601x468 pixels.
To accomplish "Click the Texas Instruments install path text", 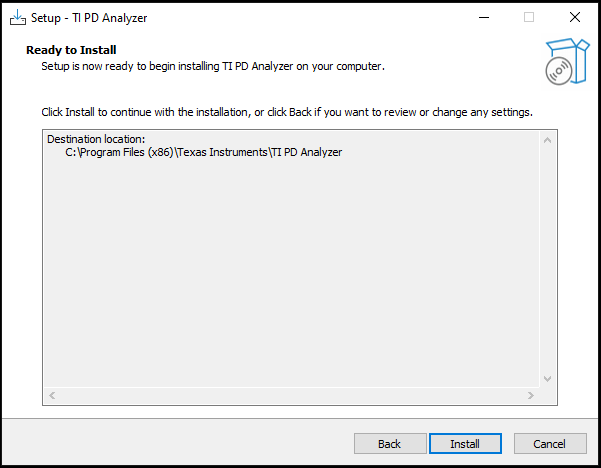I will (204, 152).
